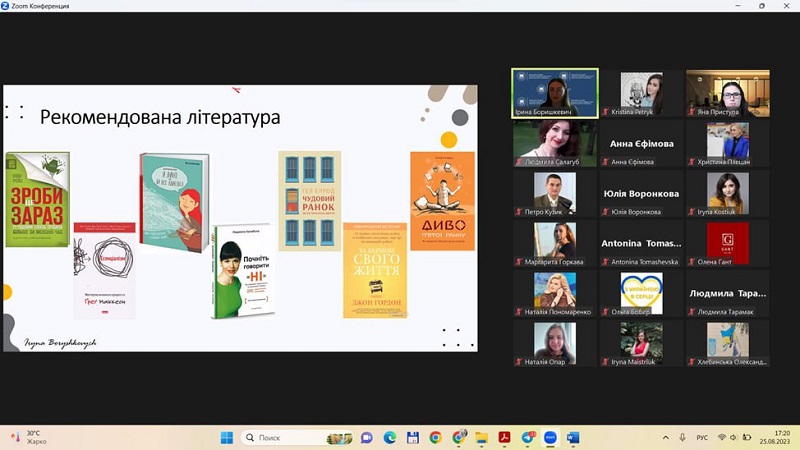Screen dimensions: 800x450
Task: Select Ірина Борищкевич's video tile
Action: point(555,93)
